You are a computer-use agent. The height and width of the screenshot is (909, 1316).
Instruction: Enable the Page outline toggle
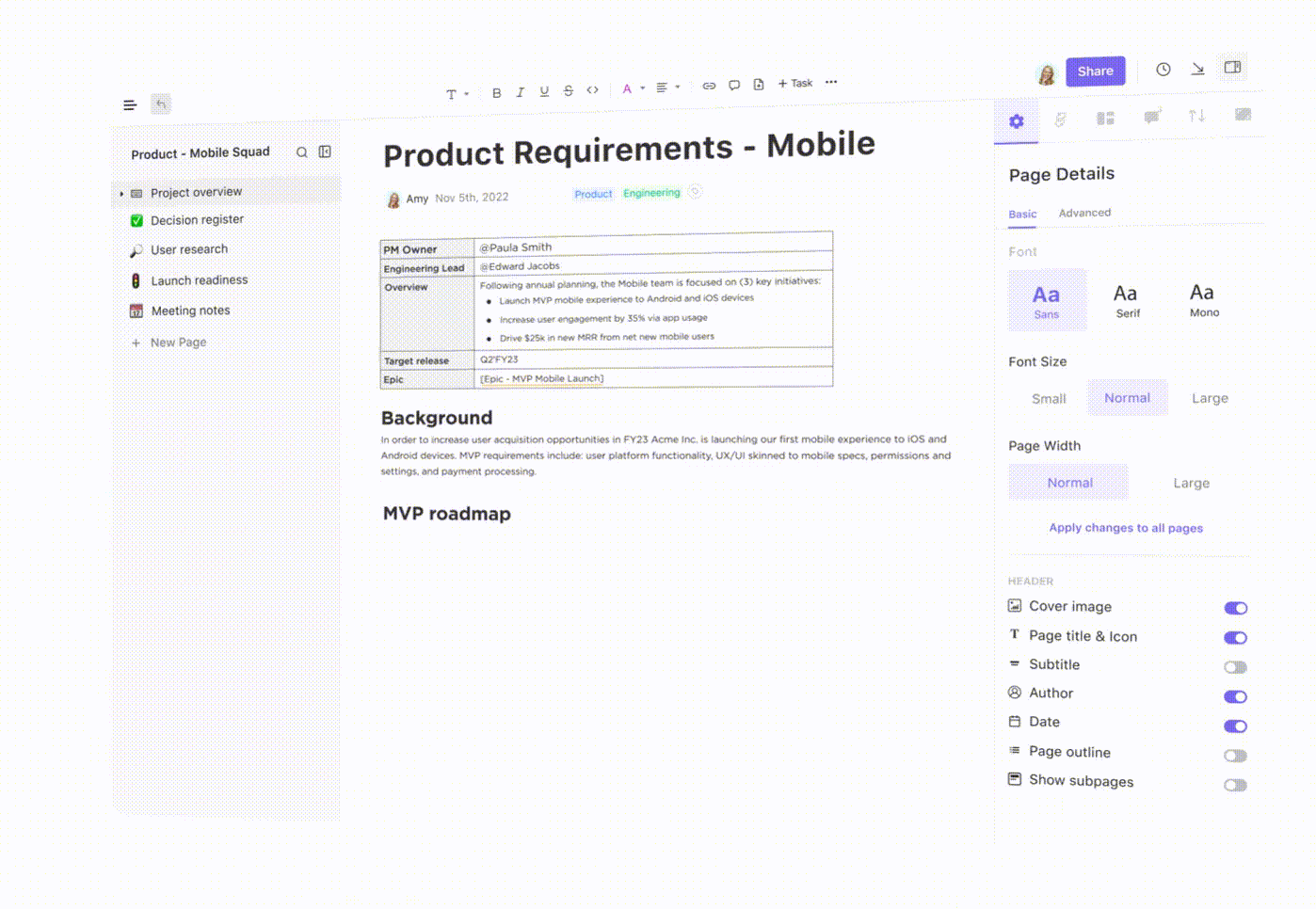(1236, 756)
